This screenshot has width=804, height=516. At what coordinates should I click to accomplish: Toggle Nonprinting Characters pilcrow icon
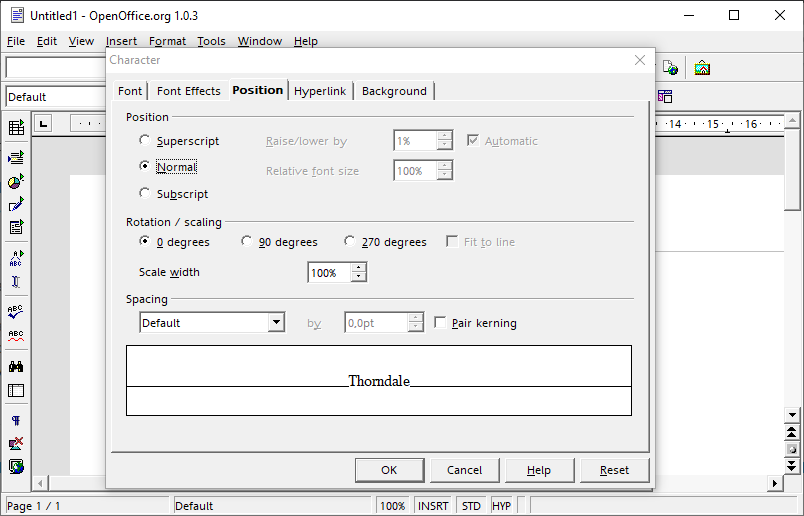click(x=16, y=421)
